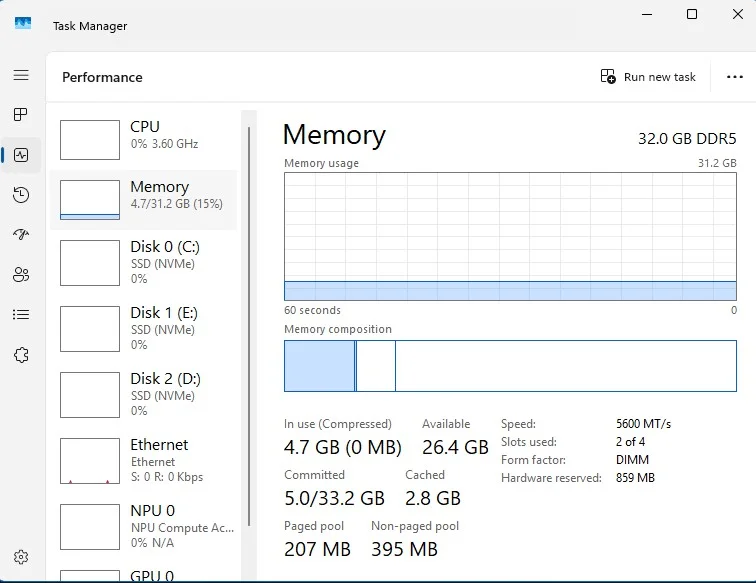Select the Memory performance item
The height and width of the screenshot is (583, 756).
coord(144,200)
